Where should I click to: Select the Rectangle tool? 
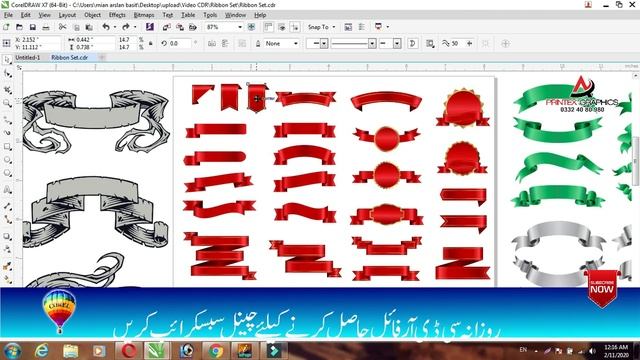(x=7, y=147)
